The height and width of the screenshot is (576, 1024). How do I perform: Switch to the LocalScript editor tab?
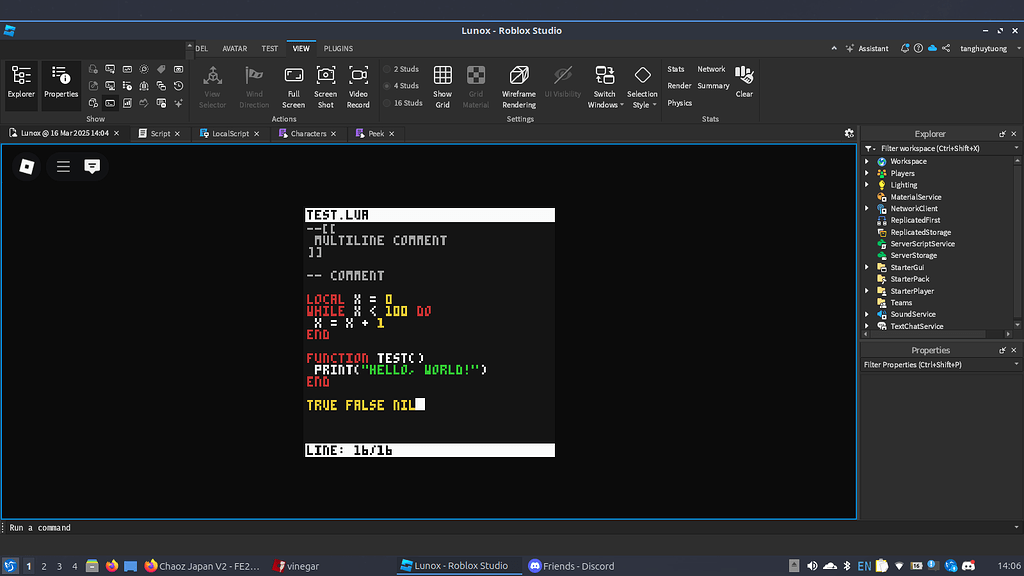[x=230, y=133]
